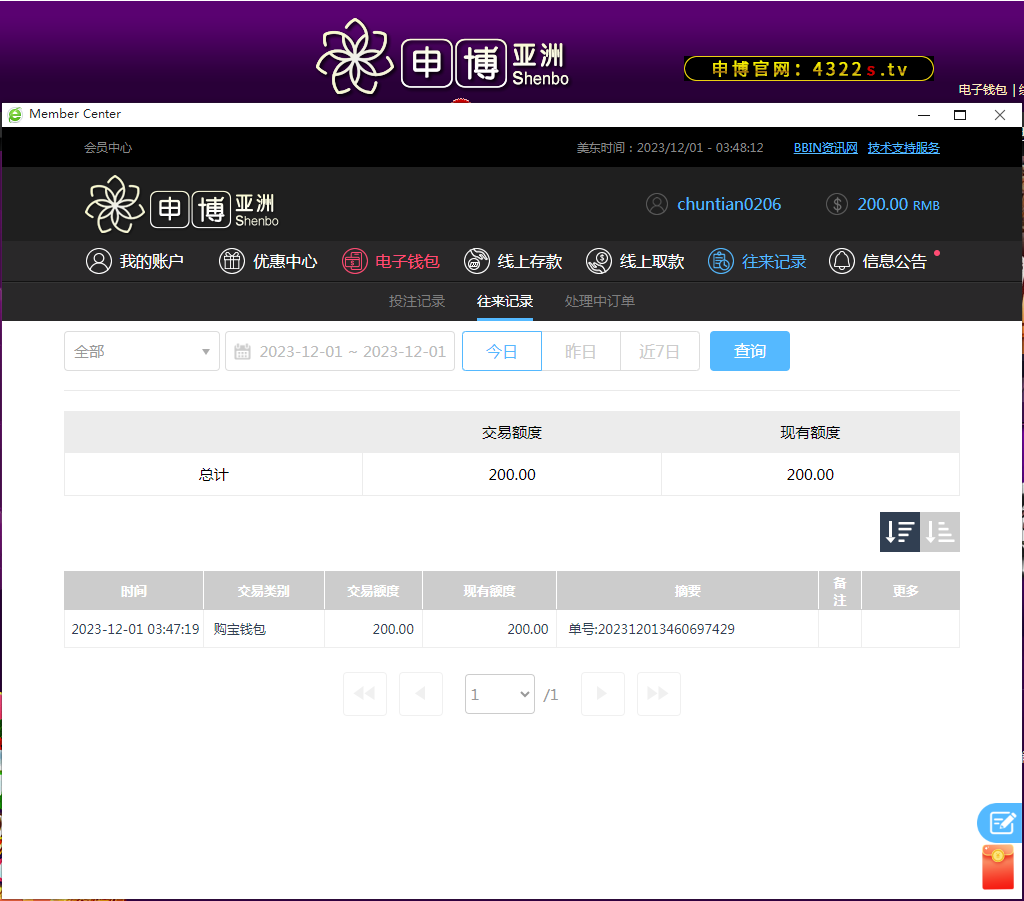Click the 我的账户 account icon
Screen dimensions: 1024x901
click(x=99, y=261)
